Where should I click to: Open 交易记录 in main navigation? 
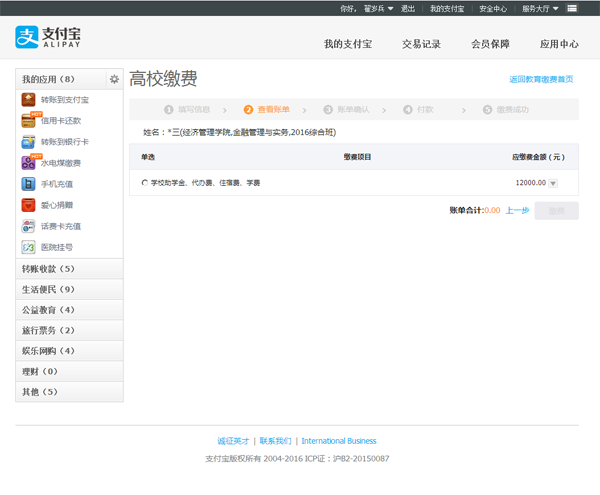421,44
